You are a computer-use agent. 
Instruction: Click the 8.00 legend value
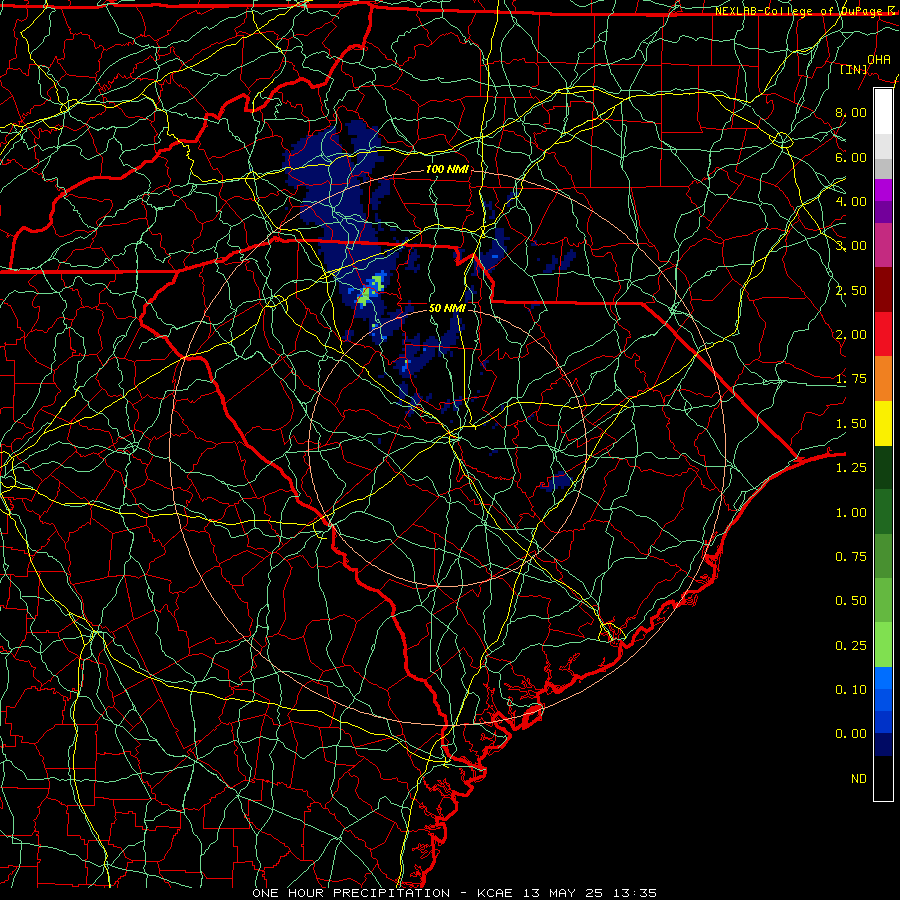click(x=851, y=112)
